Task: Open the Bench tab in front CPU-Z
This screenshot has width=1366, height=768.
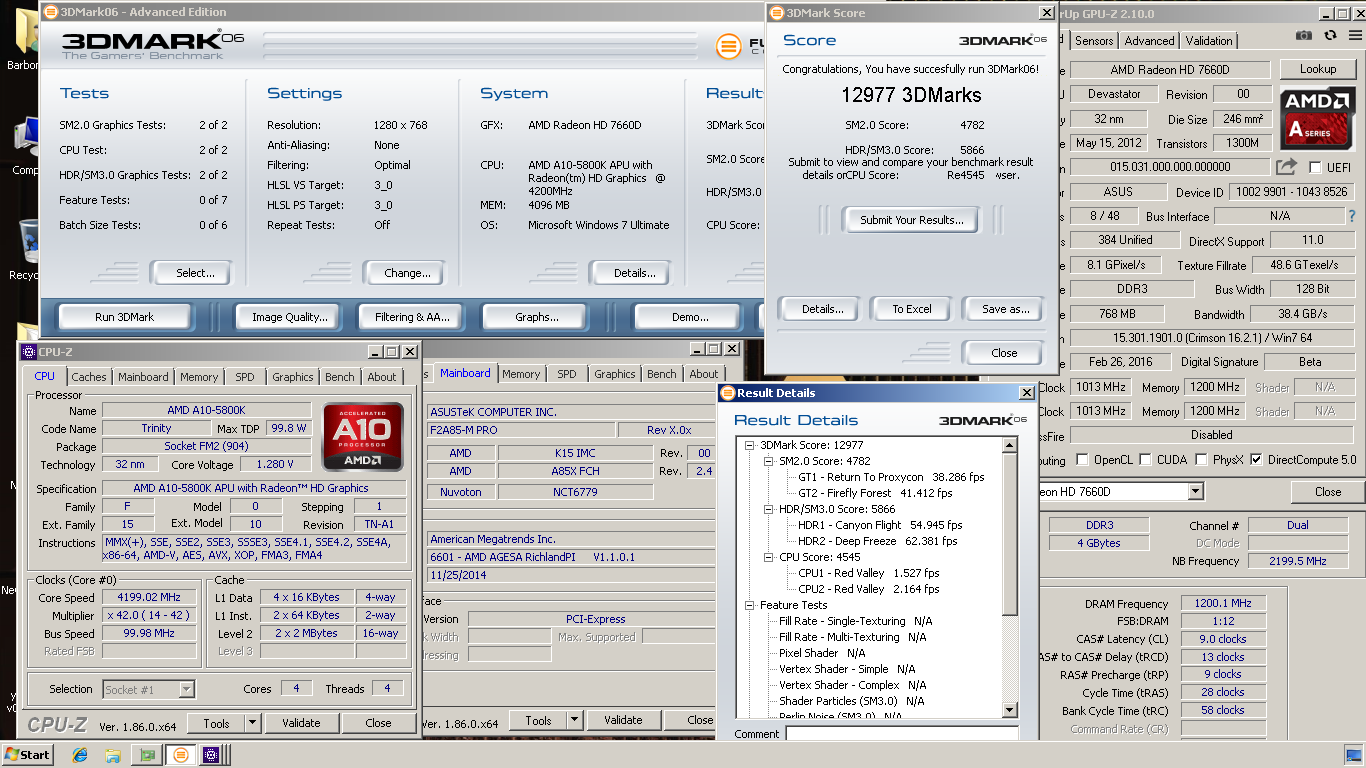Action: (339, 377)
